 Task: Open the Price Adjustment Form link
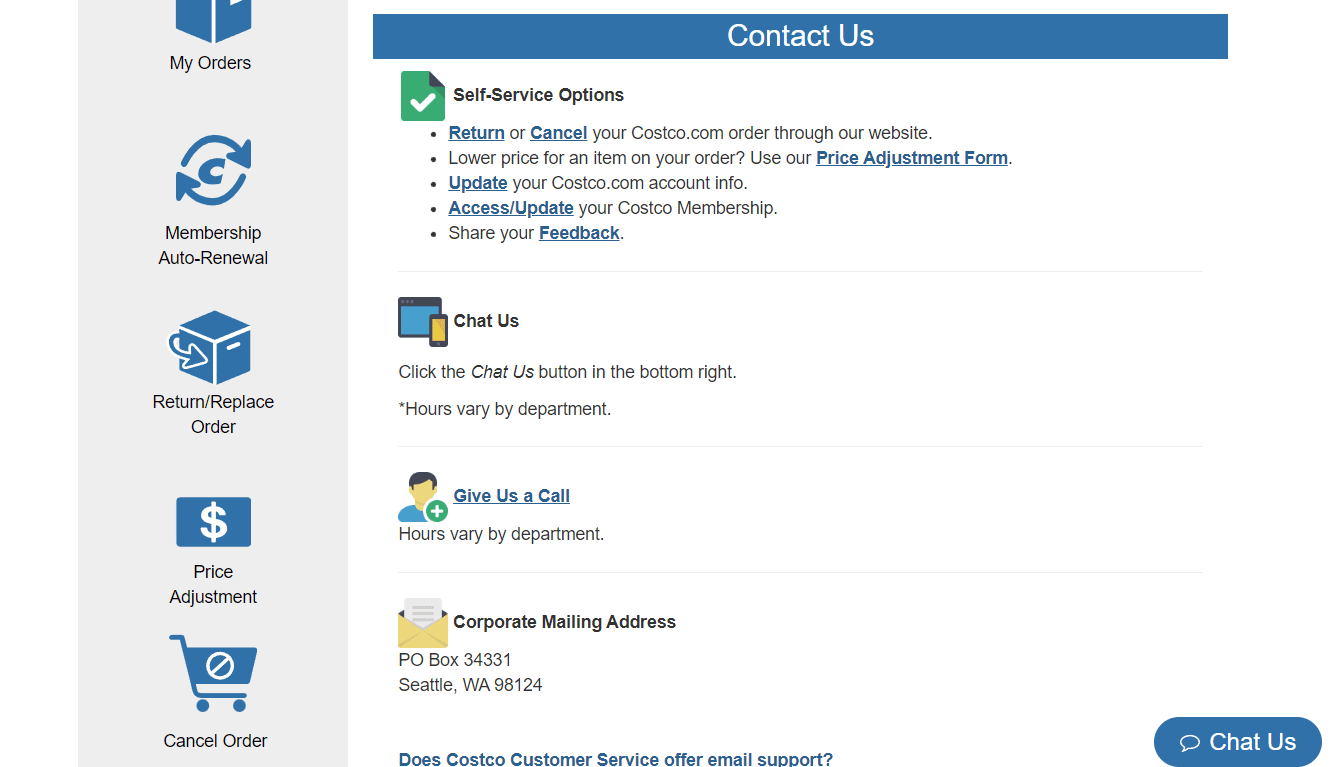912,158
